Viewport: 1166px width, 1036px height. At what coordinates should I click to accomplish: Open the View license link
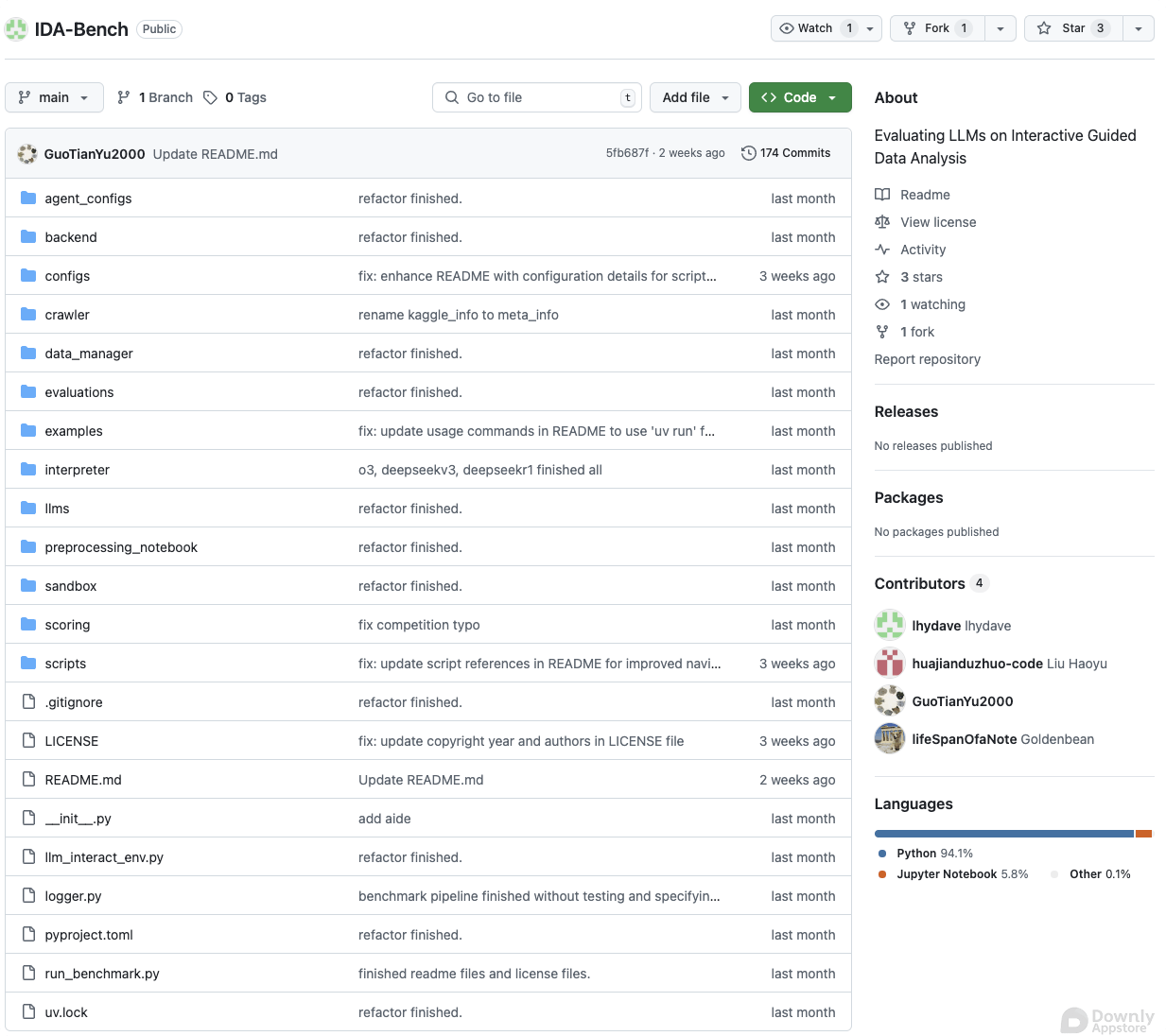pyautogui.click(x=938, y=222)
